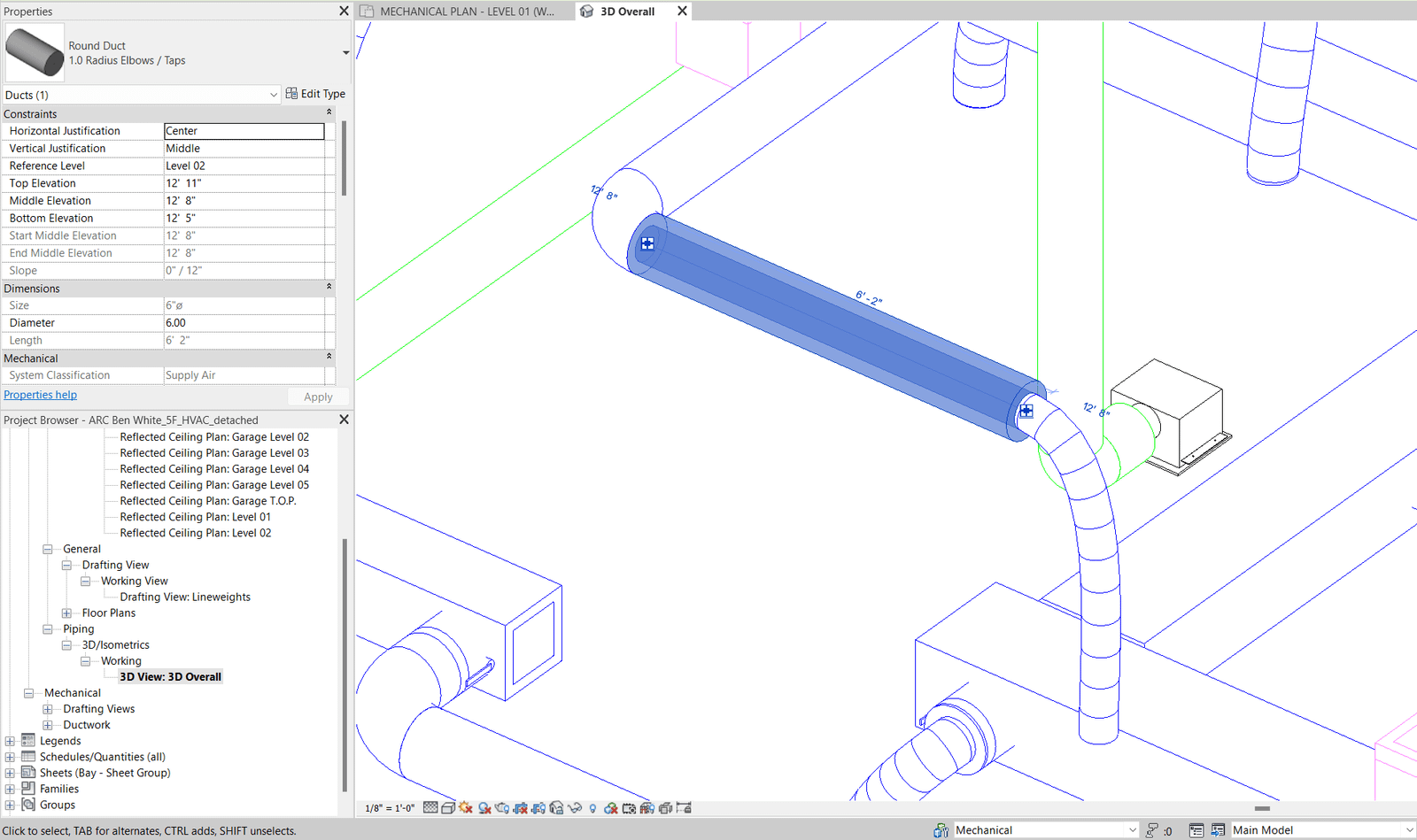Select 3D View: 3D Overall in browser

point(170,676)
